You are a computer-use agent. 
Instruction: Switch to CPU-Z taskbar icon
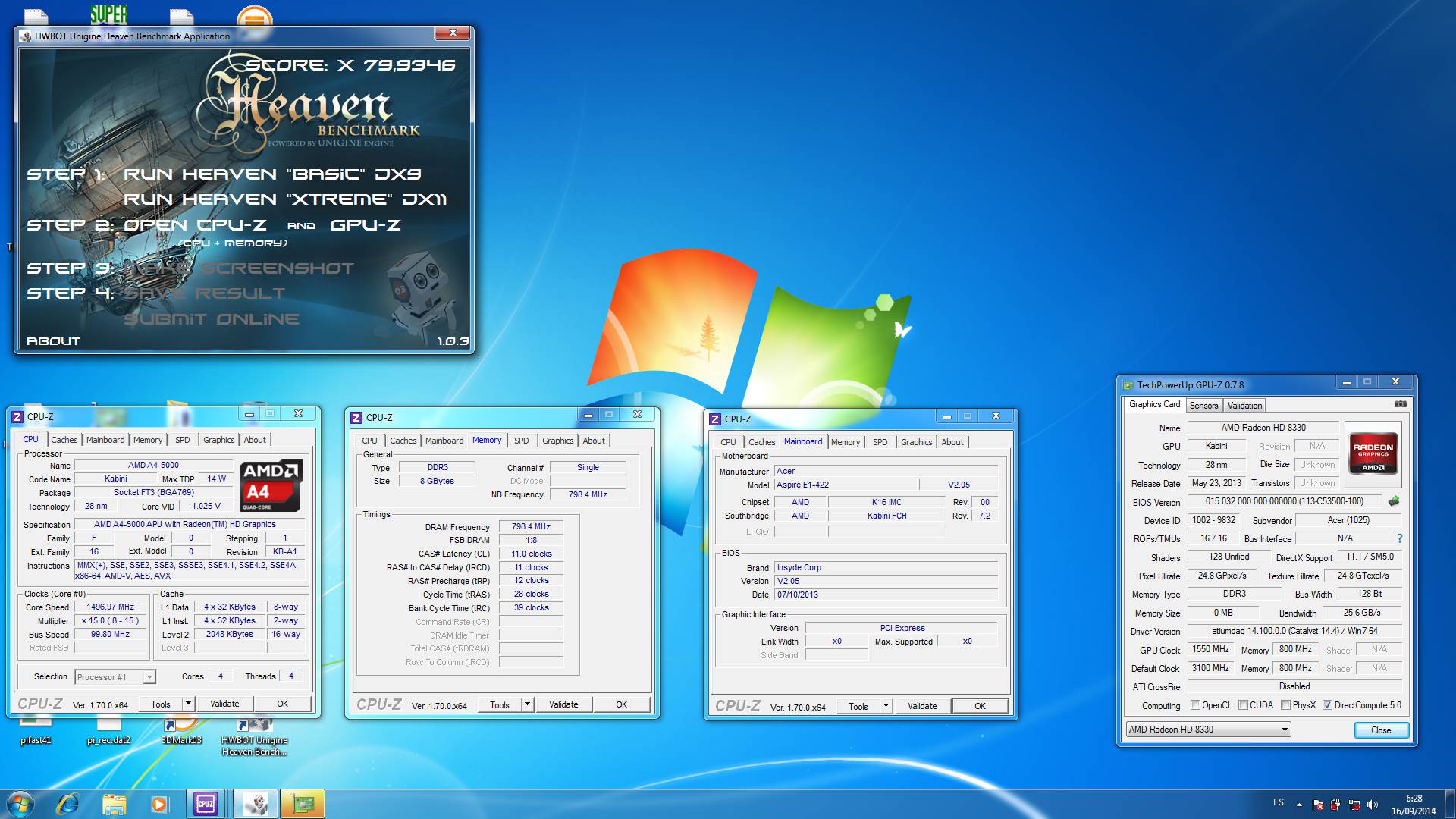(x=206, y=804)
